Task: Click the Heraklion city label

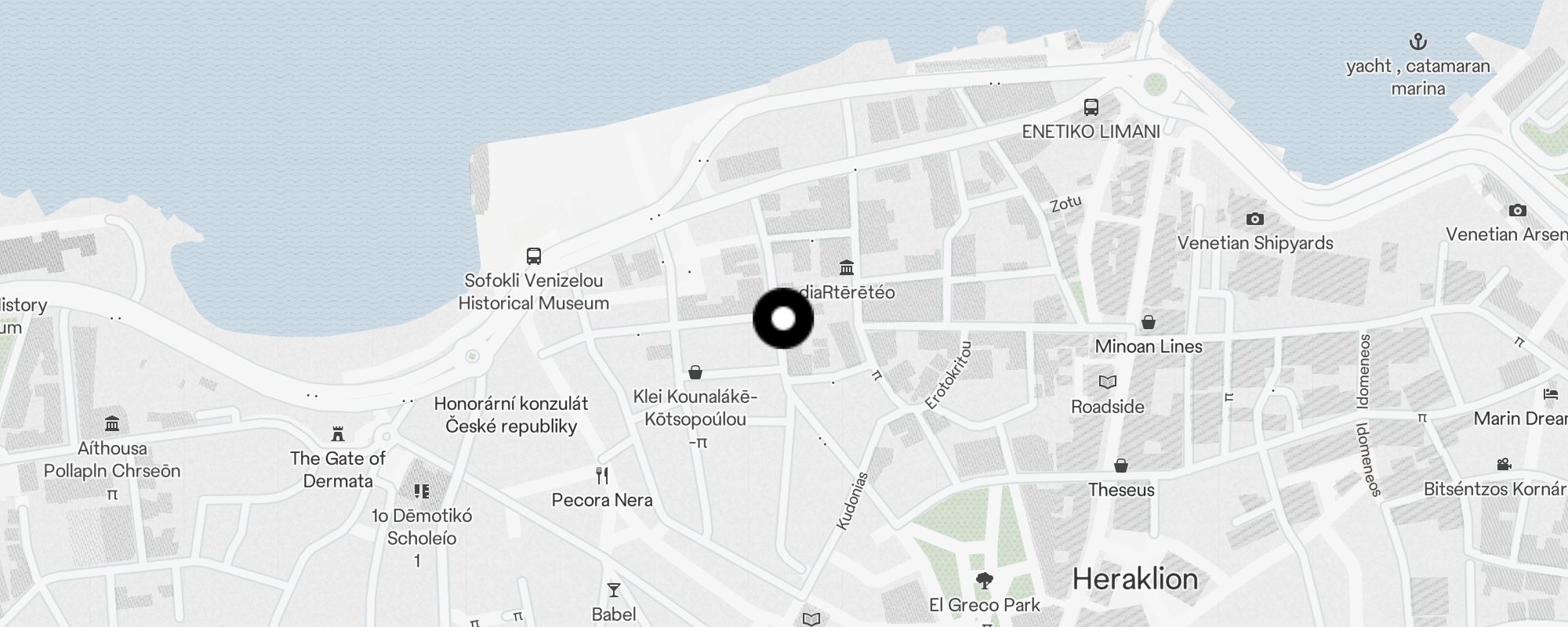Action: click(1135, 579)
